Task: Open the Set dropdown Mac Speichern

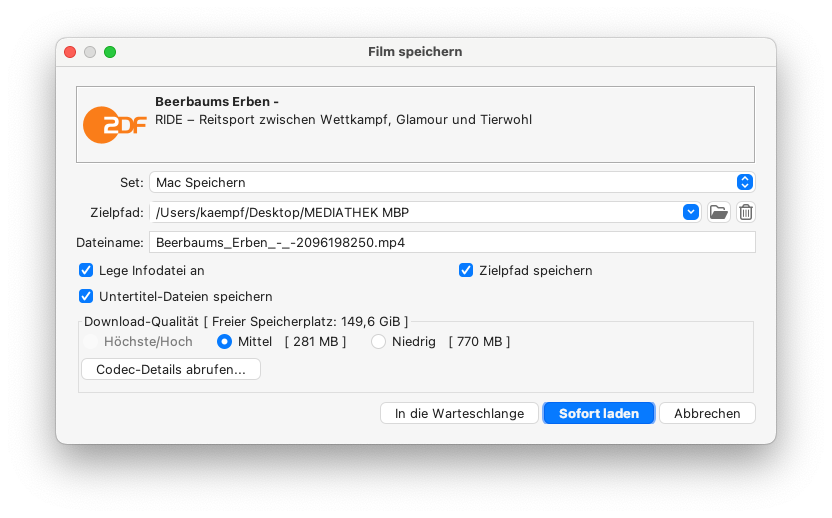Action: 453,183
